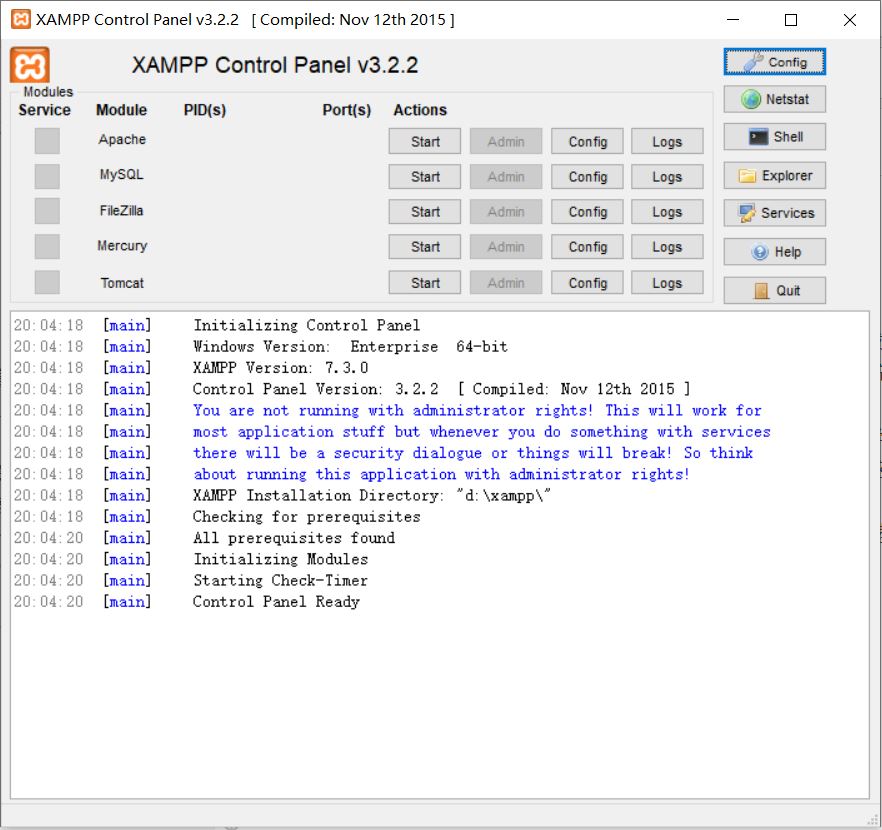Click log line 'All prerequisites found'
Image resolution: width=882 pixels, height=830 pixels.
click(294, 538)
